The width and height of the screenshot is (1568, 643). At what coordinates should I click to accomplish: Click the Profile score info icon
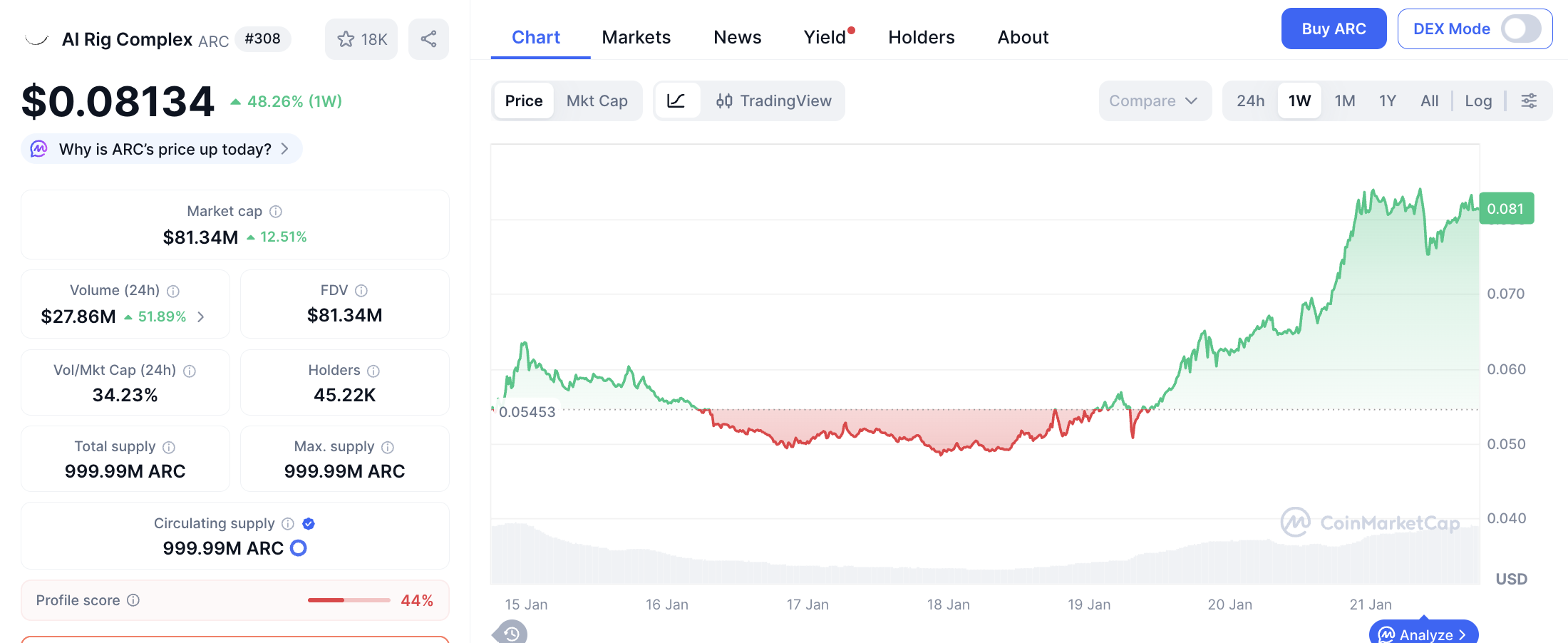pyautogui.click(x=133, y=600)
